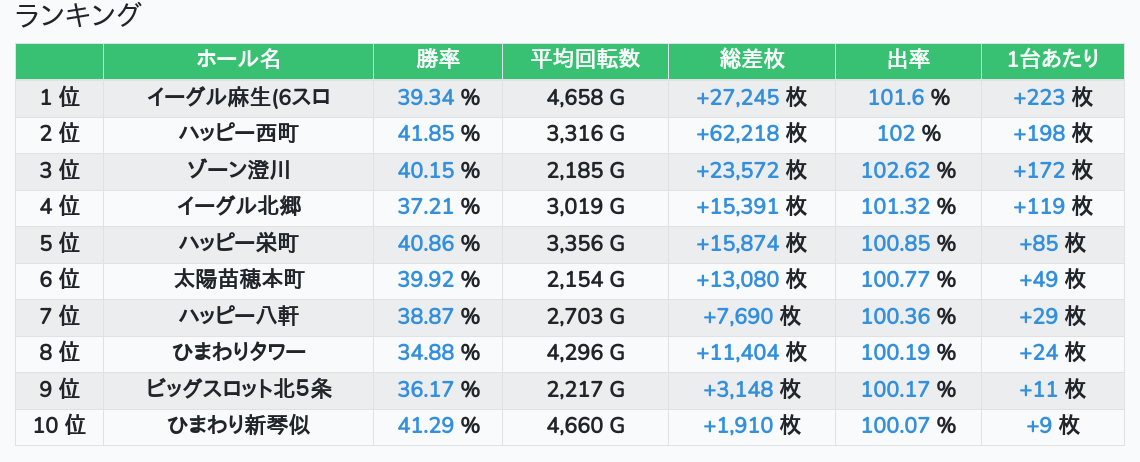Click the ビッグスロット北5条 hall name
This screenshot has height=462, width=1140.
click(x=238, y=389)
